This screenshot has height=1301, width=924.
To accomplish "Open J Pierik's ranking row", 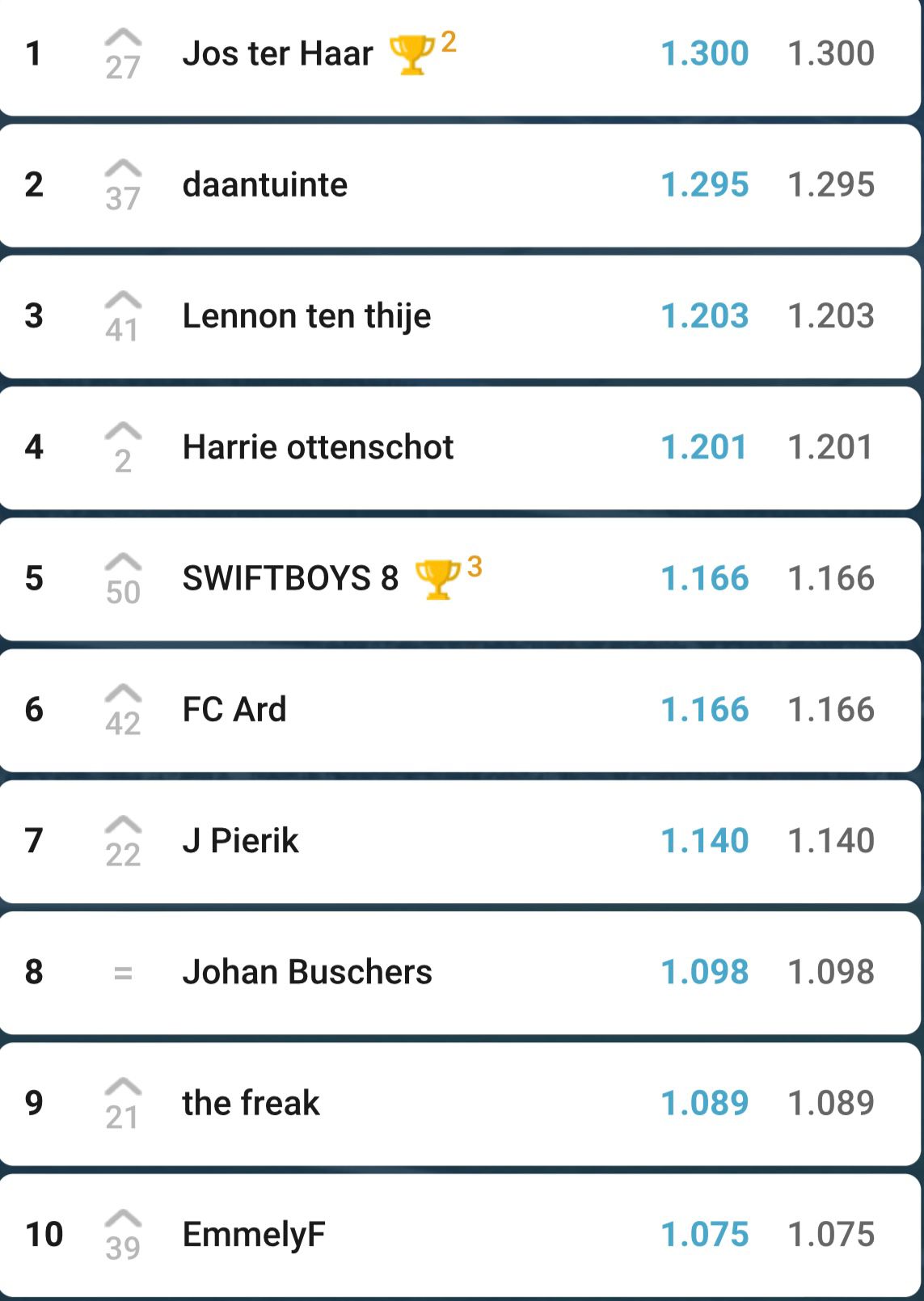I will point(460,841).
